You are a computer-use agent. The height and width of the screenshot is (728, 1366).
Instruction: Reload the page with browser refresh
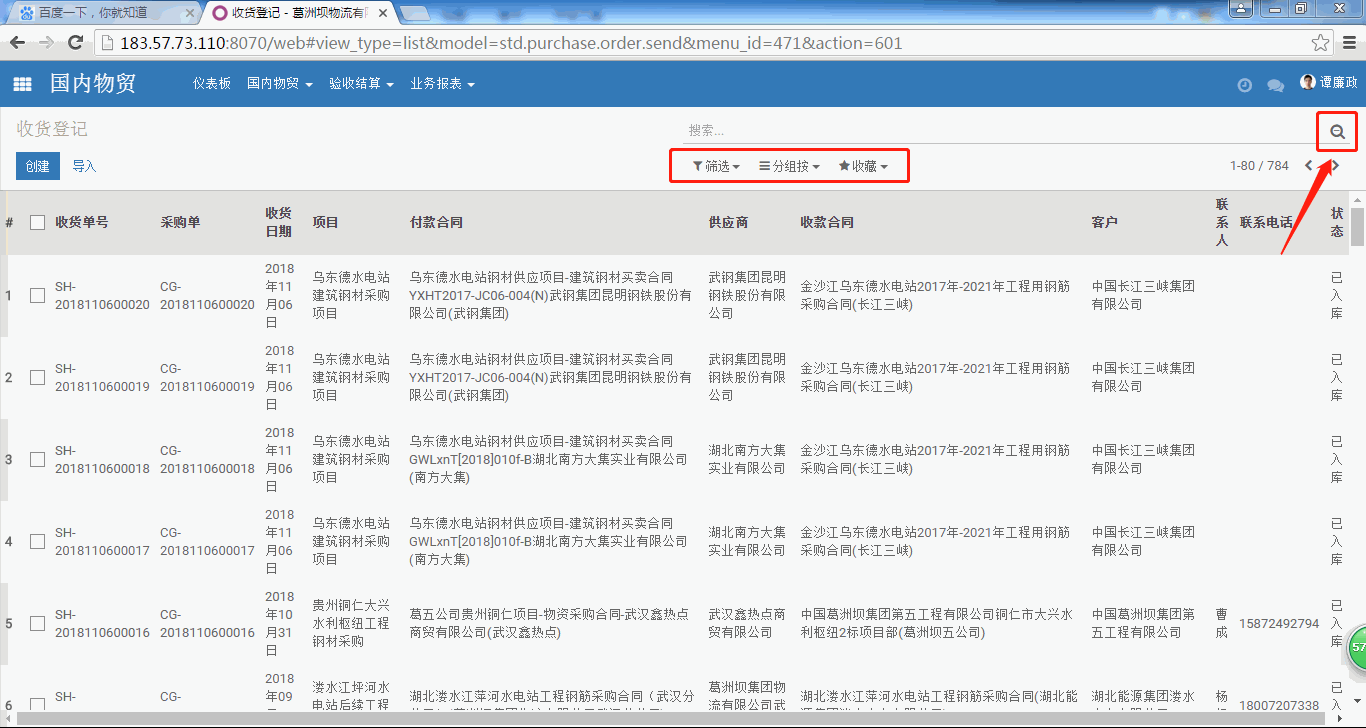(75, 43)
